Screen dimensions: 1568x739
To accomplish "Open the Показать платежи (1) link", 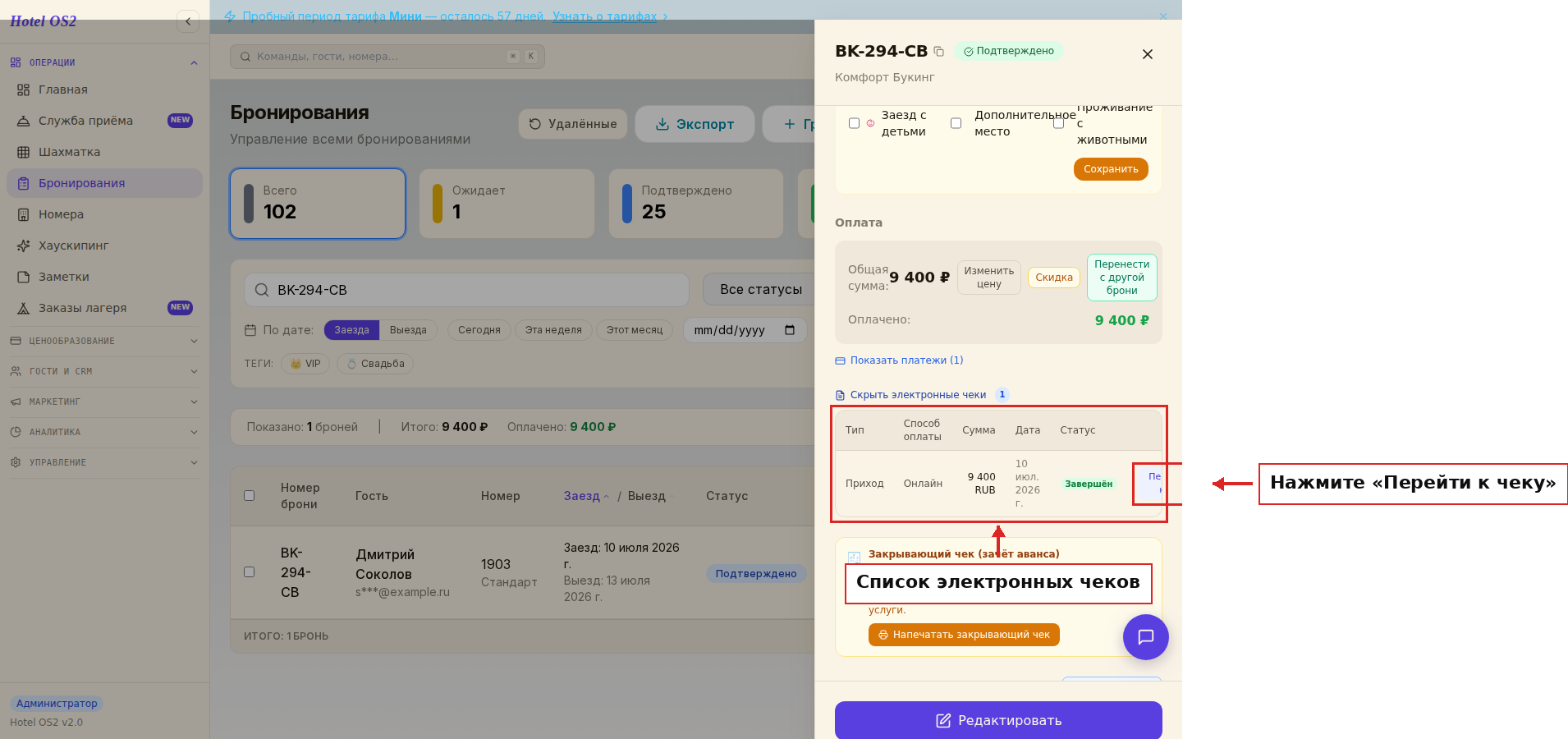I will coord(899,360).
